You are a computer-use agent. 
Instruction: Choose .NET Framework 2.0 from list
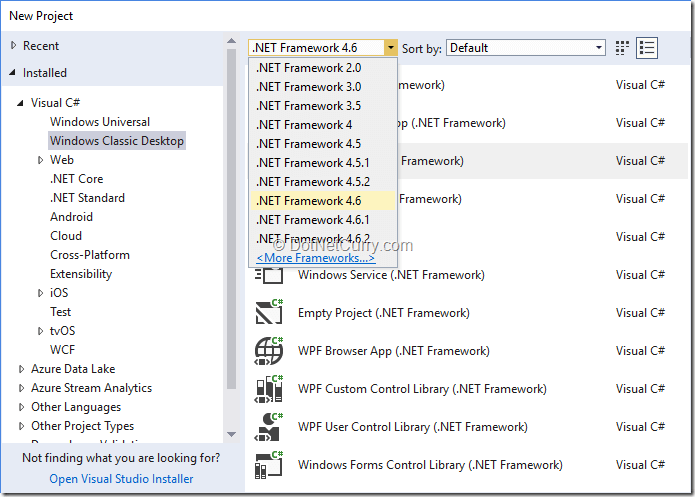(323, 68)
